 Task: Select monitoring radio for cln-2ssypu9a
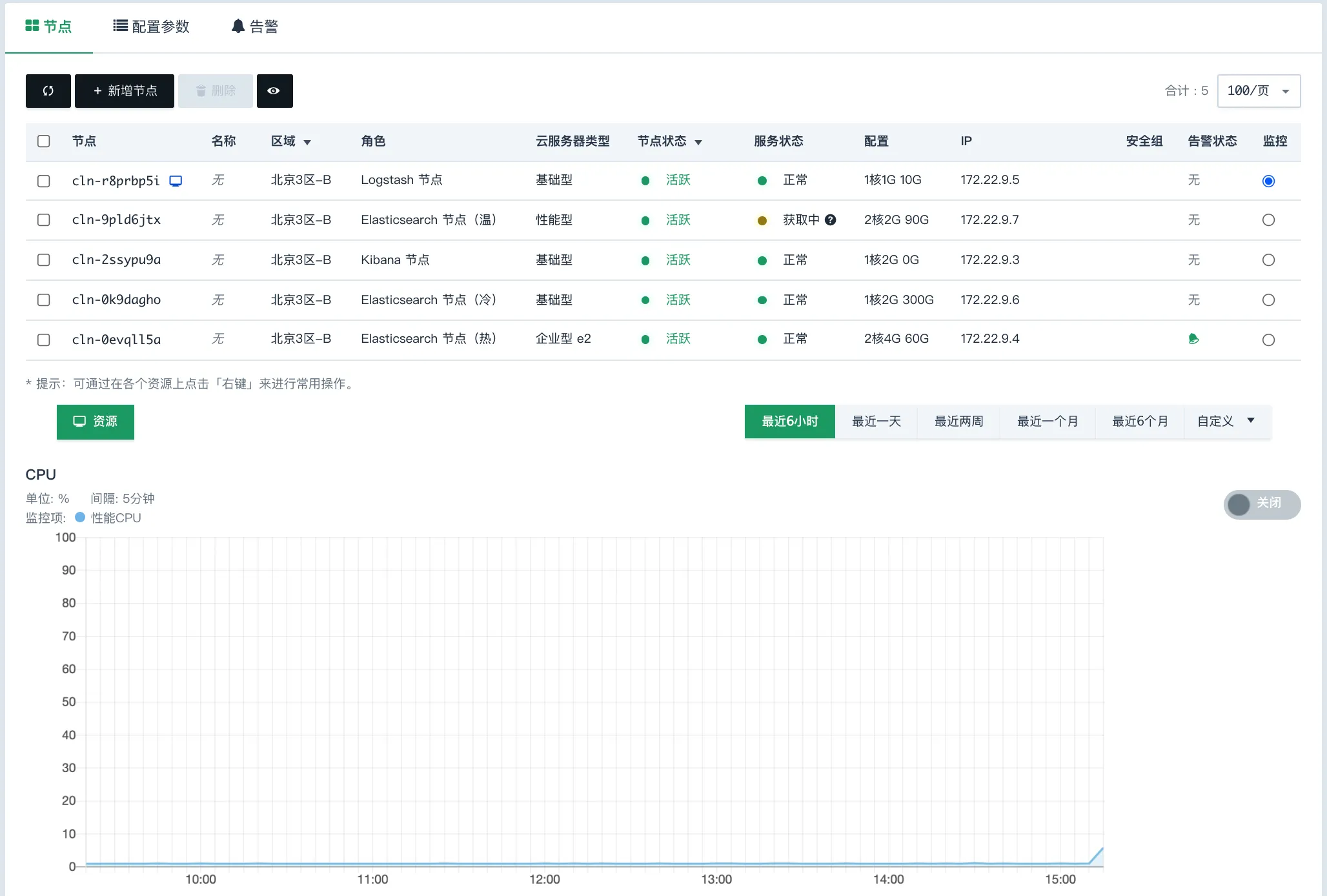[1268, 260]
